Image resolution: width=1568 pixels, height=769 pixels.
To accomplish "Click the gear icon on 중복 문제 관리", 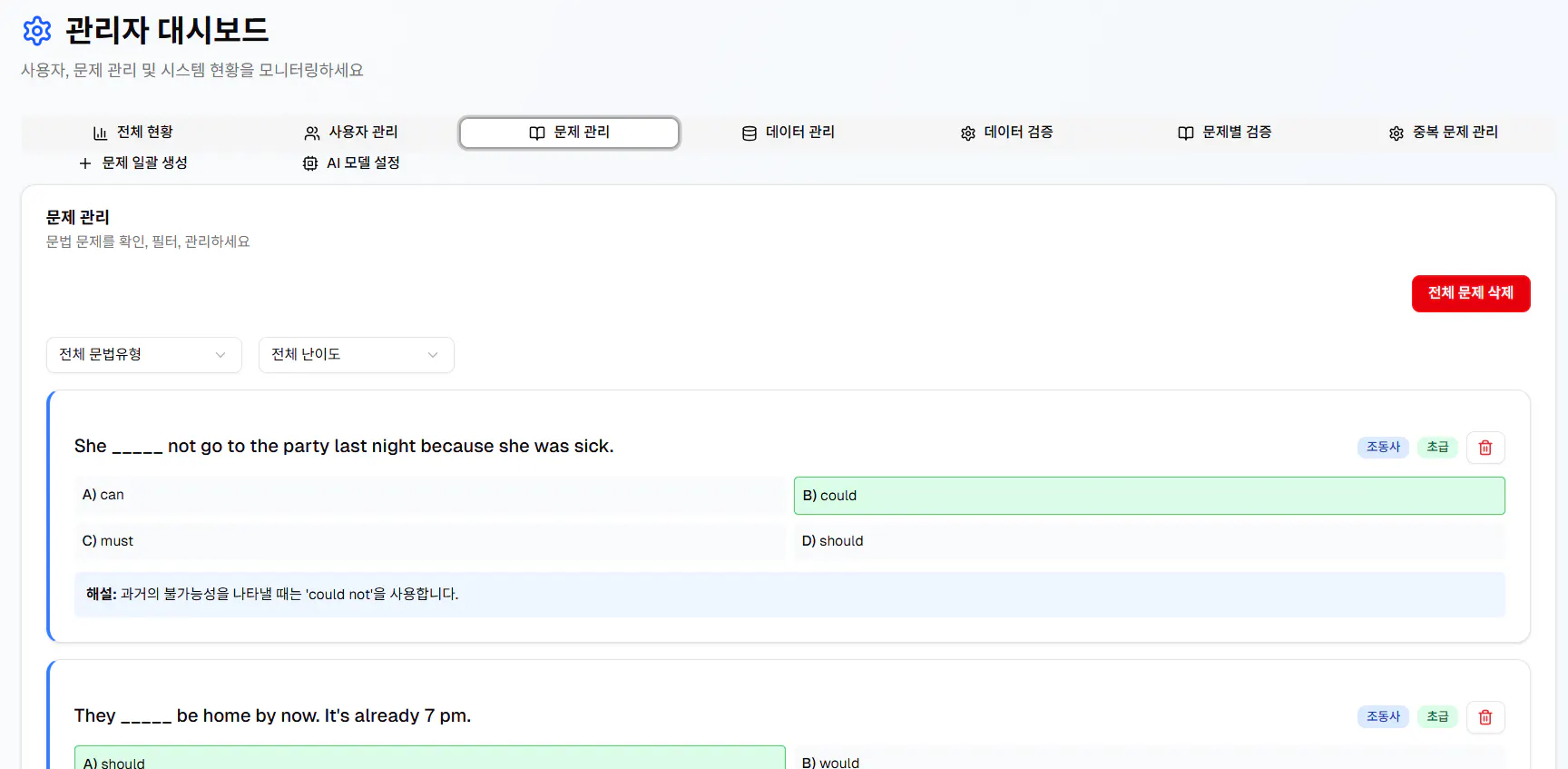I will coord(1396,133).
